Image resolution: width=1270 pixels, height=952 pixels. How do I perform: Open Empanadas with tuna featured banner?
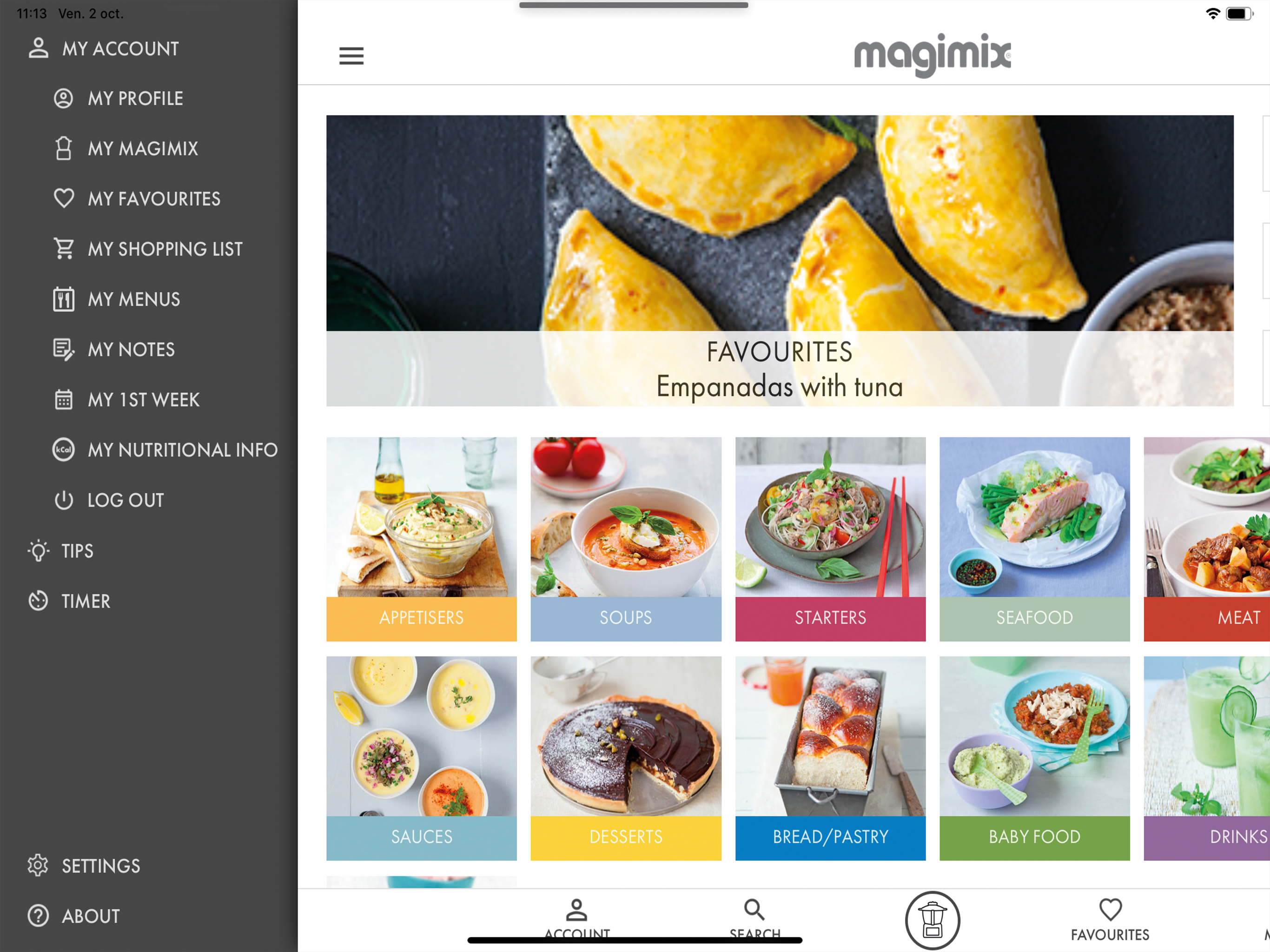point(780,261)
